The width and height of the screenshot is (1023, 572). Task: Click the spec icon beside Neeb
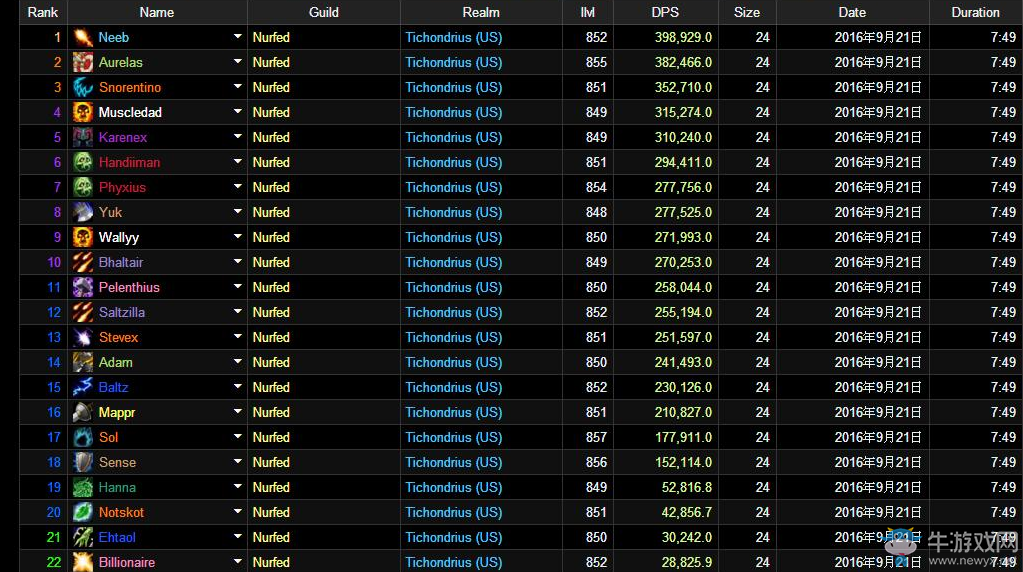[x=83, y=38]
